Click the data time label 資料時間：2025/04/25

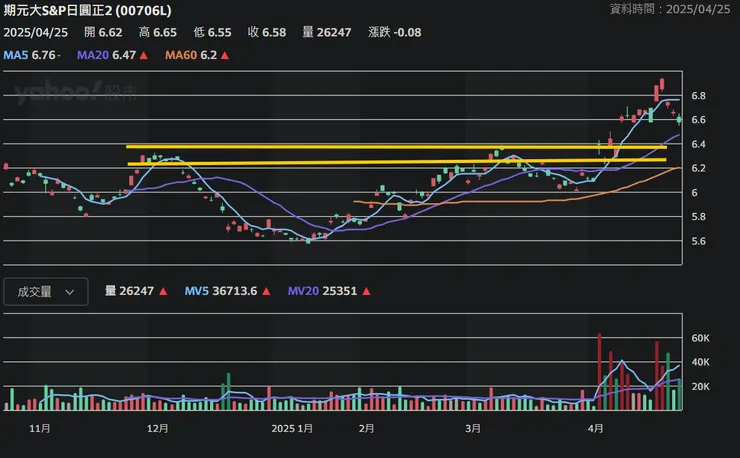tap(670, 9)
